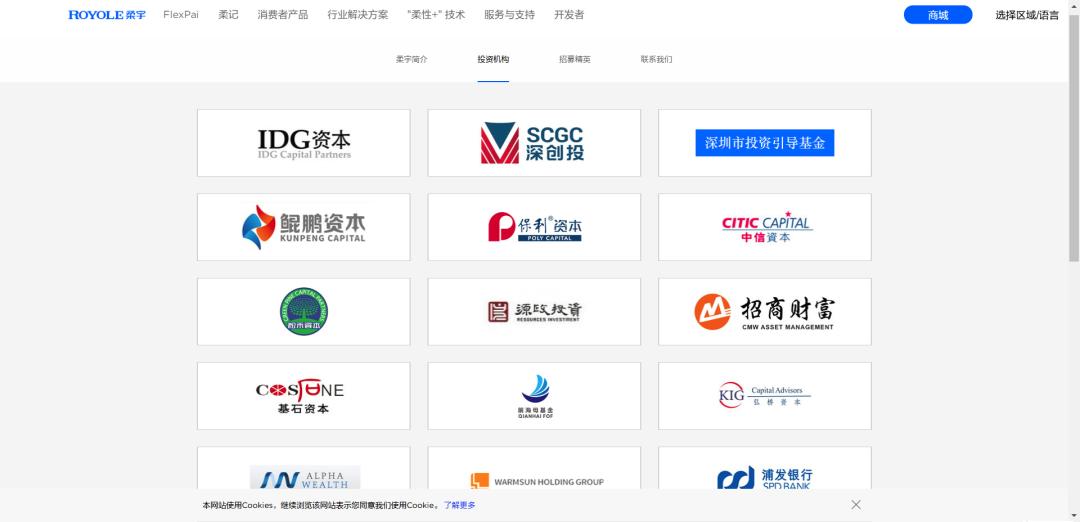Open the 选择区域/语言 selector
The width and height of the screenshot is (1080, 522).
pyautogui.click(x=1027, y=15)
